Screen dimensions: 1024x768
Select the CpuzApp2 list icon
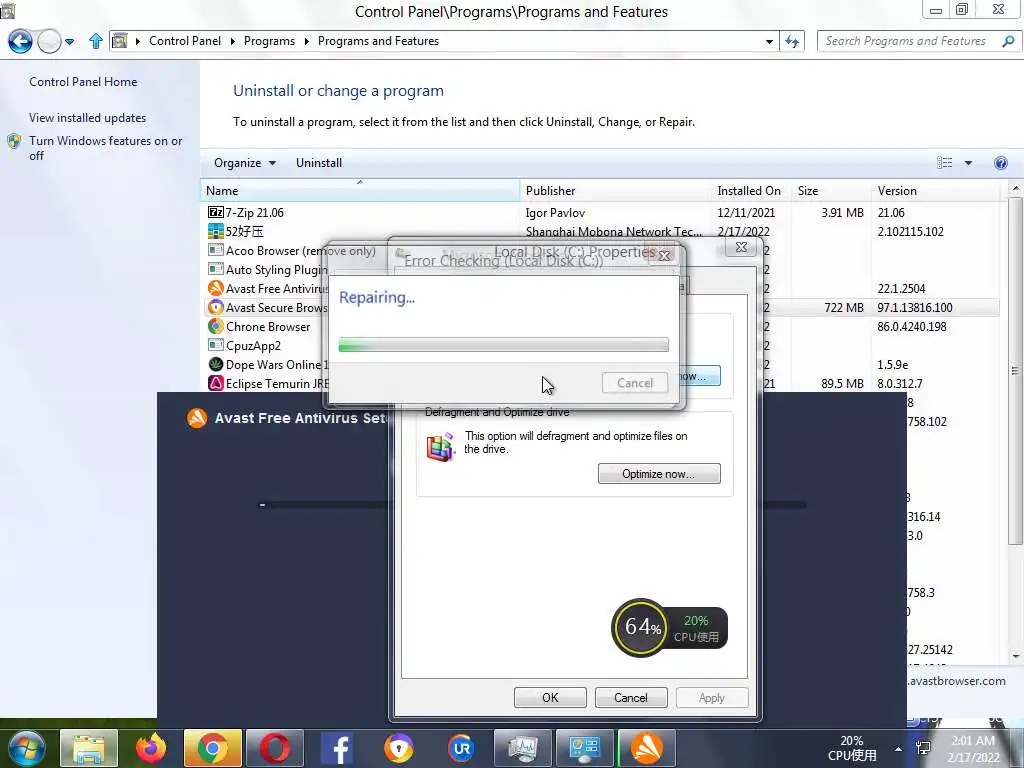tap(216, 345)
